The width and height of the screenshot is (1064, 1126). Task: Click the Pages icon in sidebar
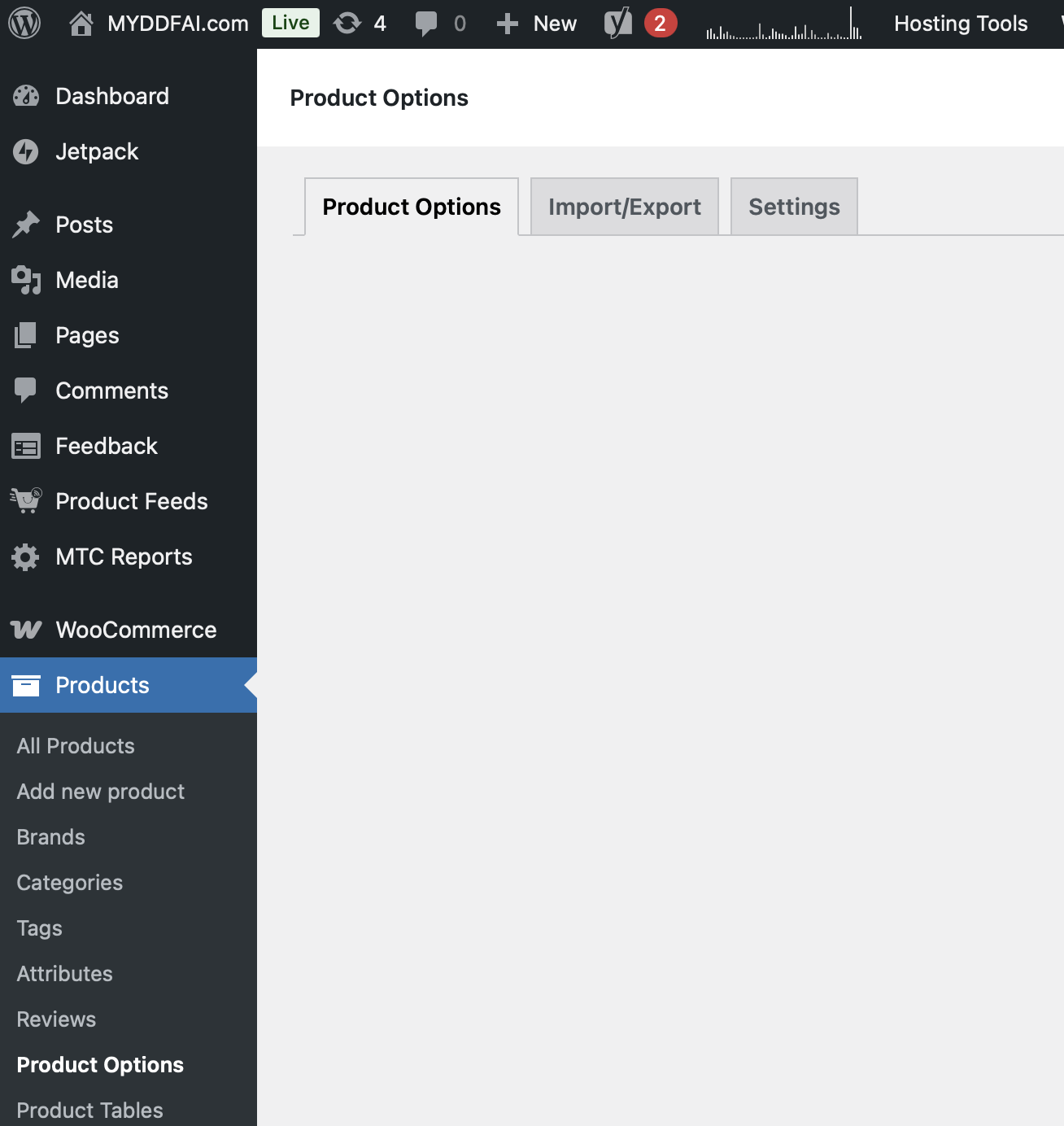point(26,335)
